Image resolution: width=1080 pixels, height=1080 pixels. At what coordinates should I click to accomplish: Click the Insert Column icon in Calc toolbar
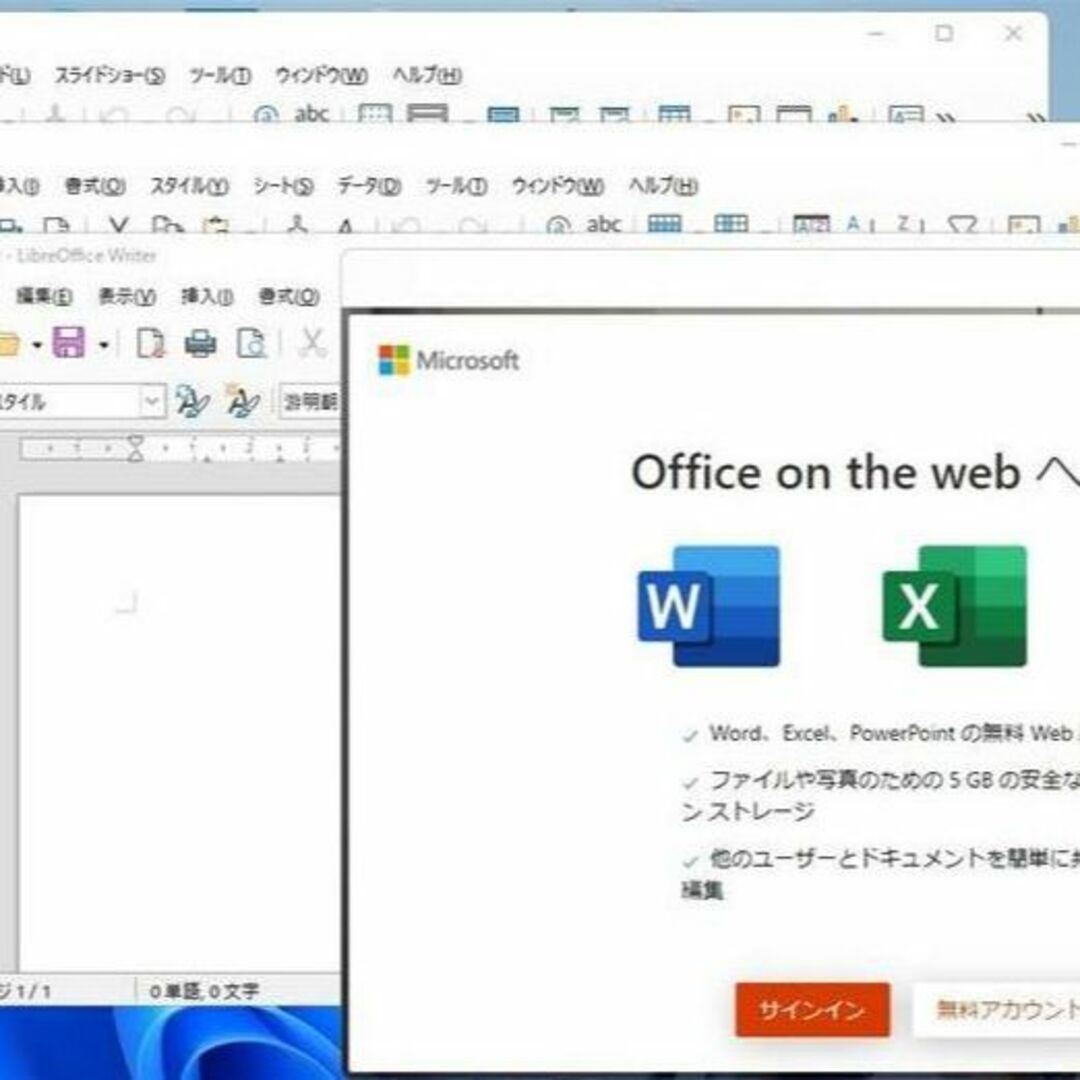731,225
